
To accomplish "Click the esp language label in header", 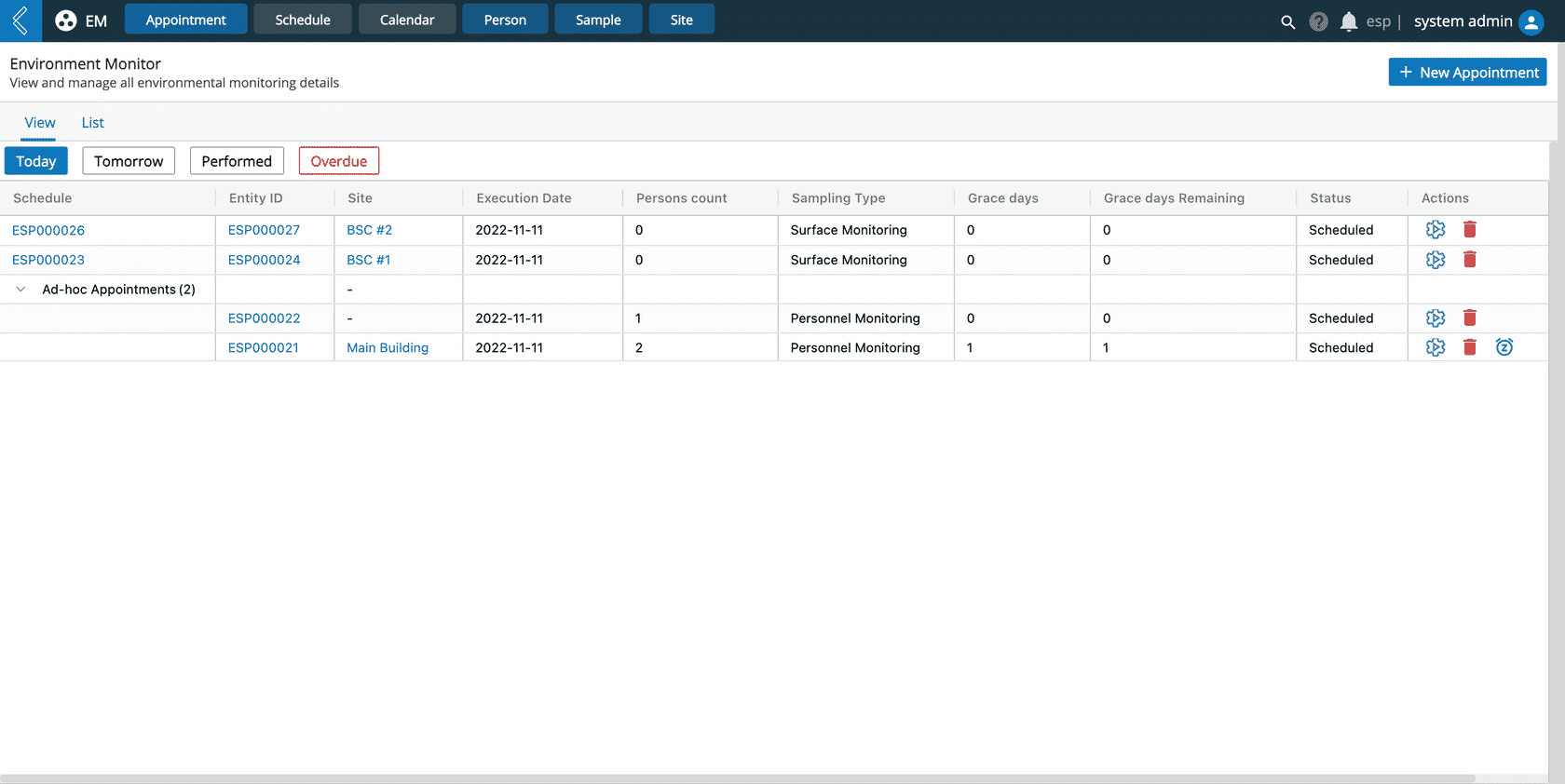I will [1378, 21].
